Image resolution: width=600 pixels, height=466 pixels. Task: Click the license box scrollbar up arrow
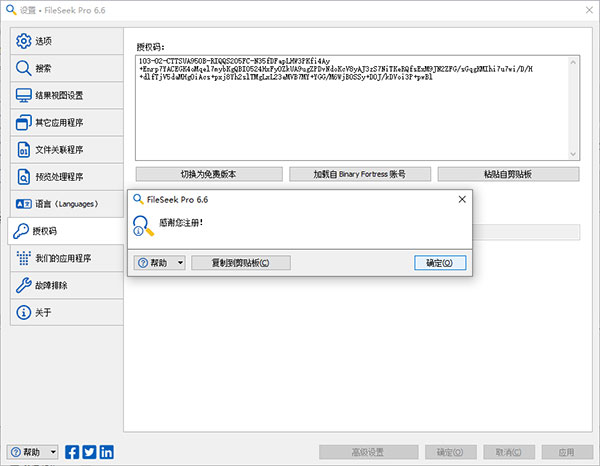point(573,62)
